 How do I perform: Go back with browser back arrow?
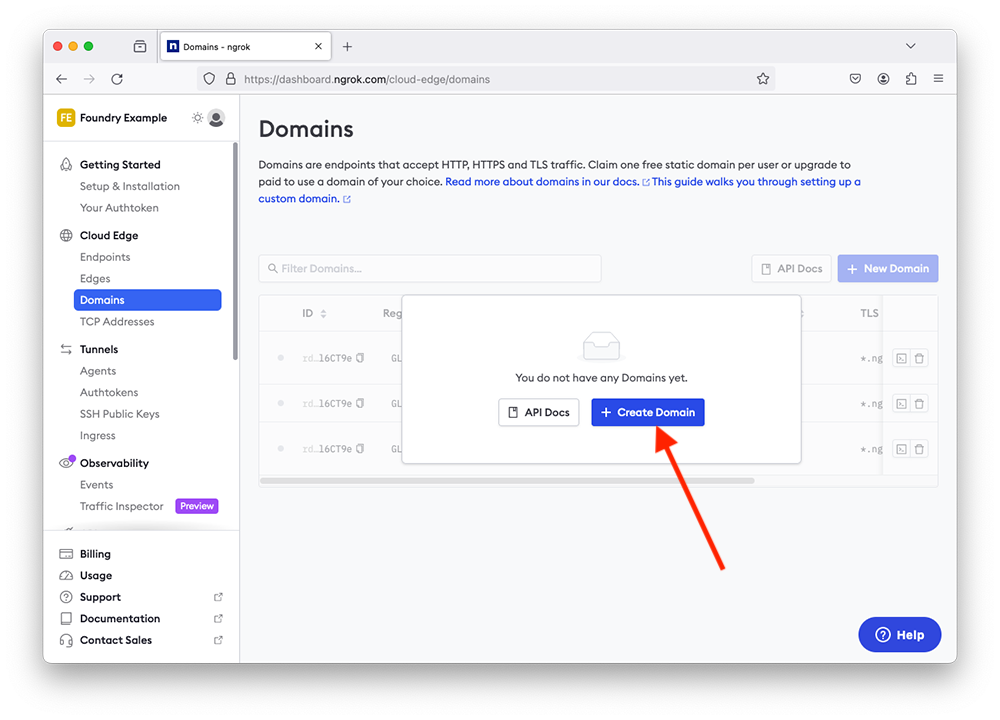pos(61,79)
